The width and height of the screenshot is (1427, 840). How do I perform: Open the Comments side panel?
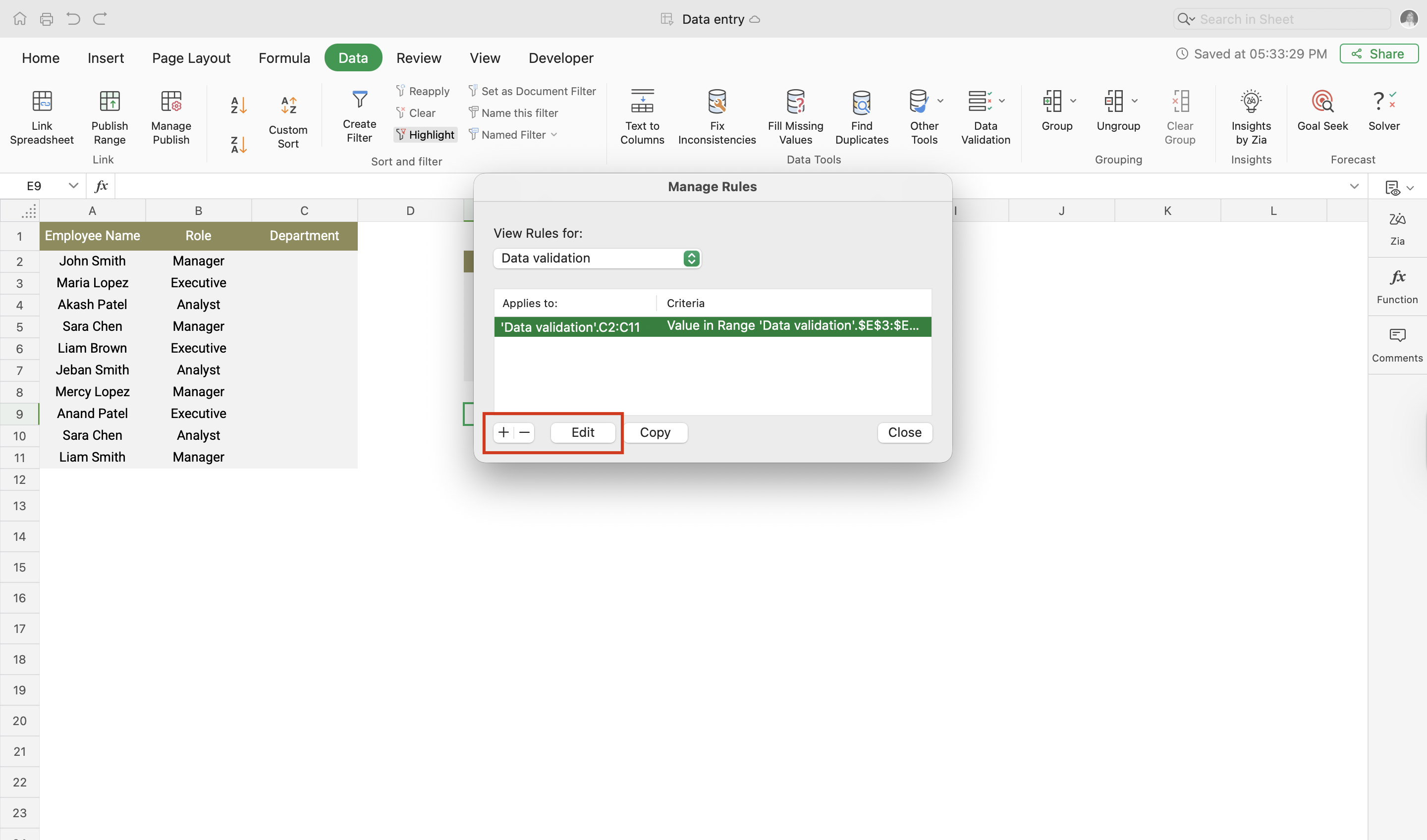1397,345
